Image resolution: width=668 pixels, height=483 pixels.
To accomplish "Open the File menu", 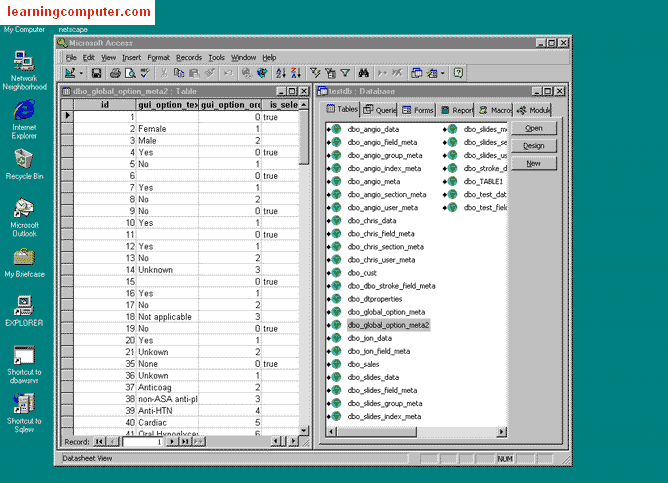I will 71,58.
